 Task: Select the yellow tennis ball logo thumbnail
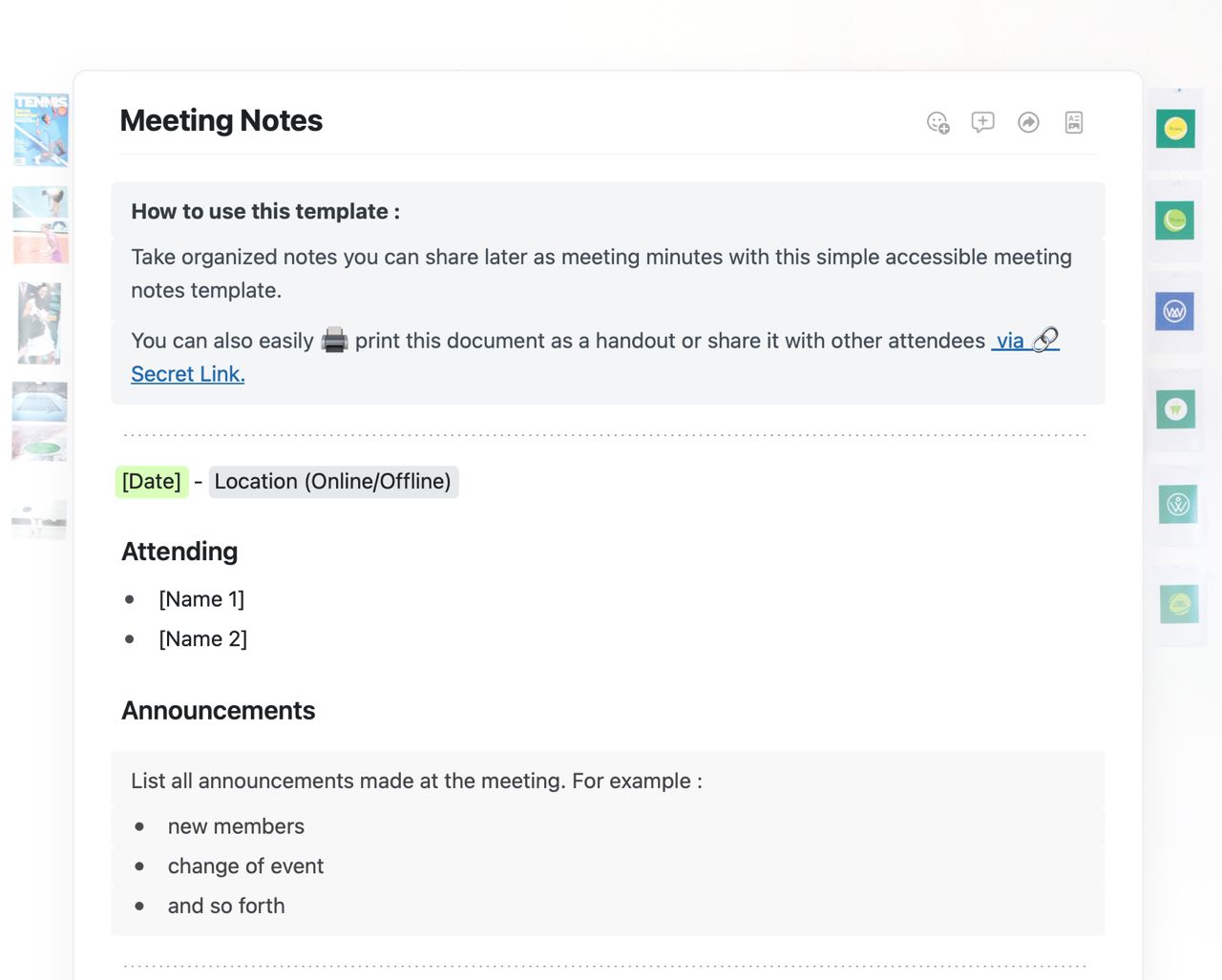[x=1175, y=128]
